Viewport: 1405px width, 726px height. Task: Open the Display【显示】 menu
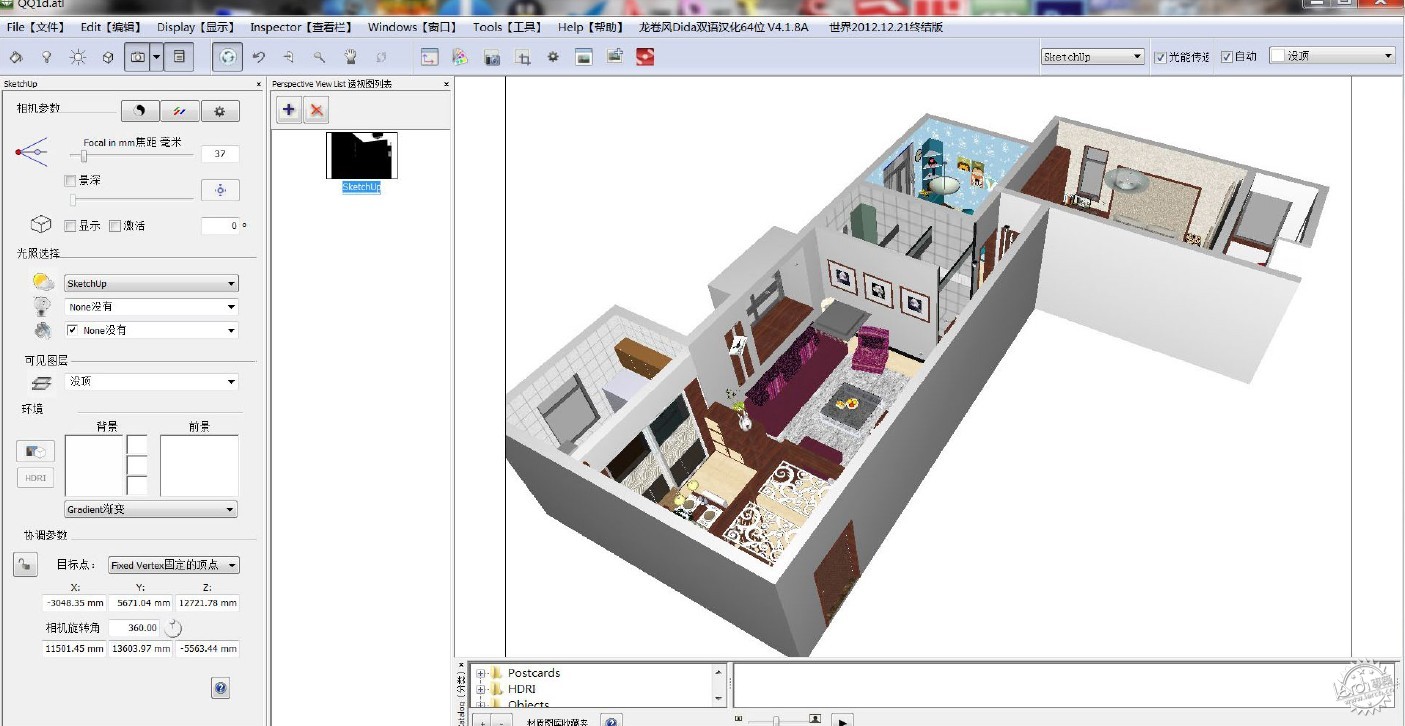[x=196, y=27]
